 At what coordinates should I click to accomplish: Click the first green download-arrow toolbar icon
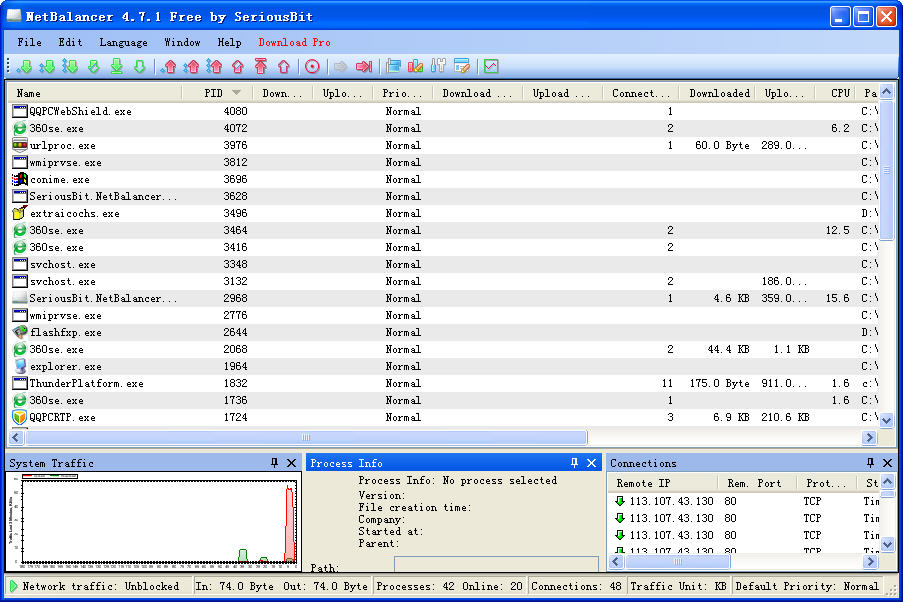pos(25,67)
